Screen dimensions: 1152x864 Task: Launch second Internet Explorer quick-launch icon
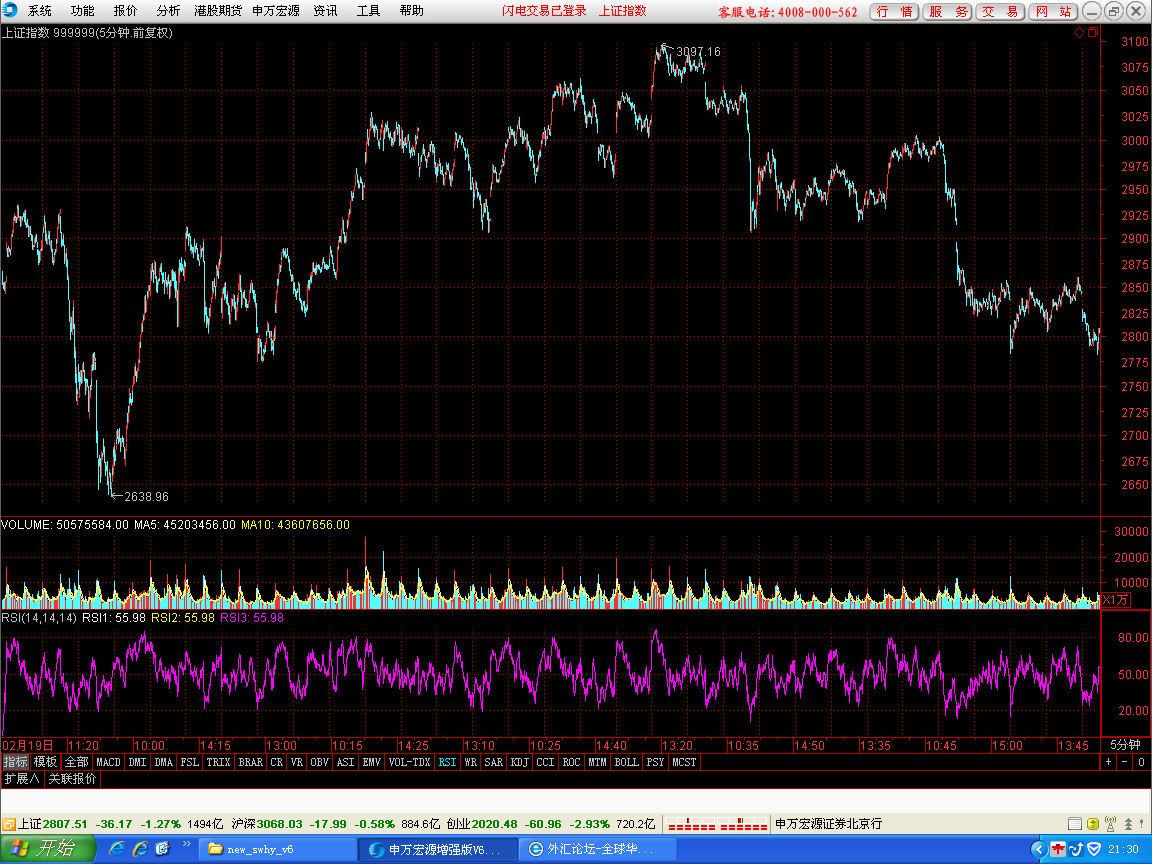click(x=140, y=849)
